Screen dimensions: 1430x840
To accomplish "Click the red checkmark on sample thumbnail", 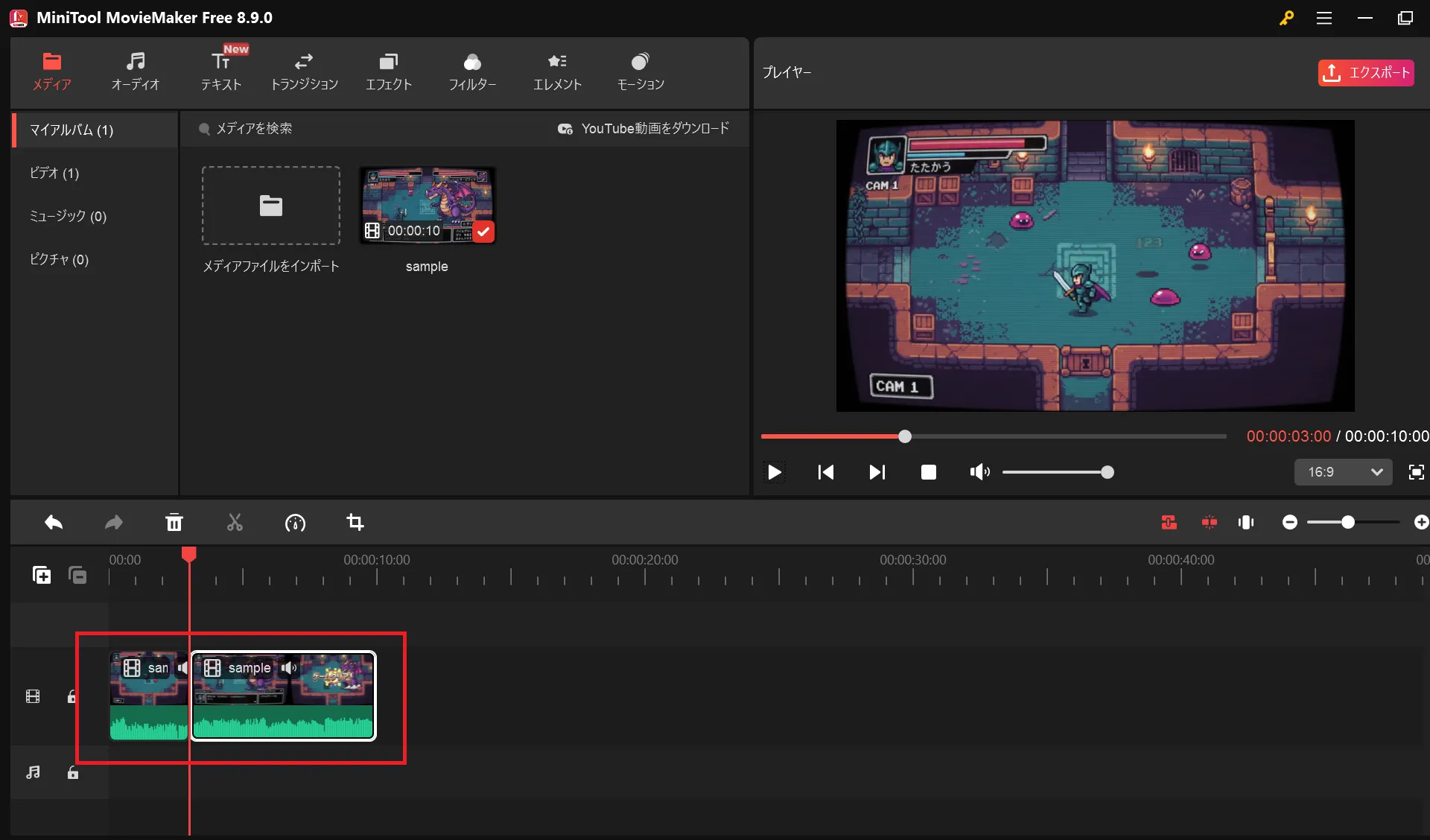I will coord(483,232).
